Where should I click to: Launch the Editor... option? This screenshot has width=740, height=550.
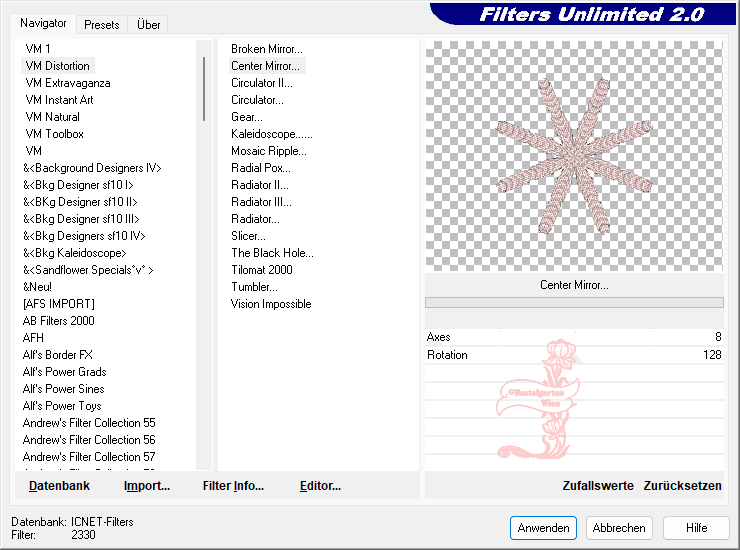[320, 486]
